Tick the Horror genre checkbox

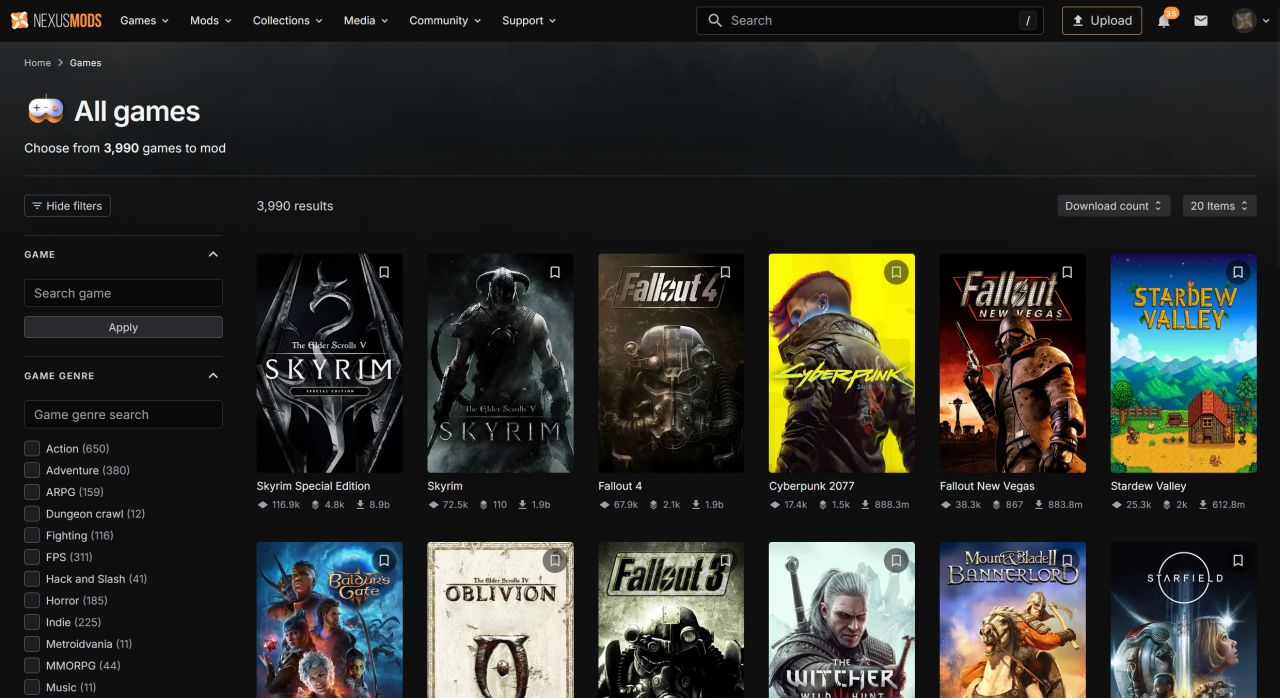tap(32, 600)
